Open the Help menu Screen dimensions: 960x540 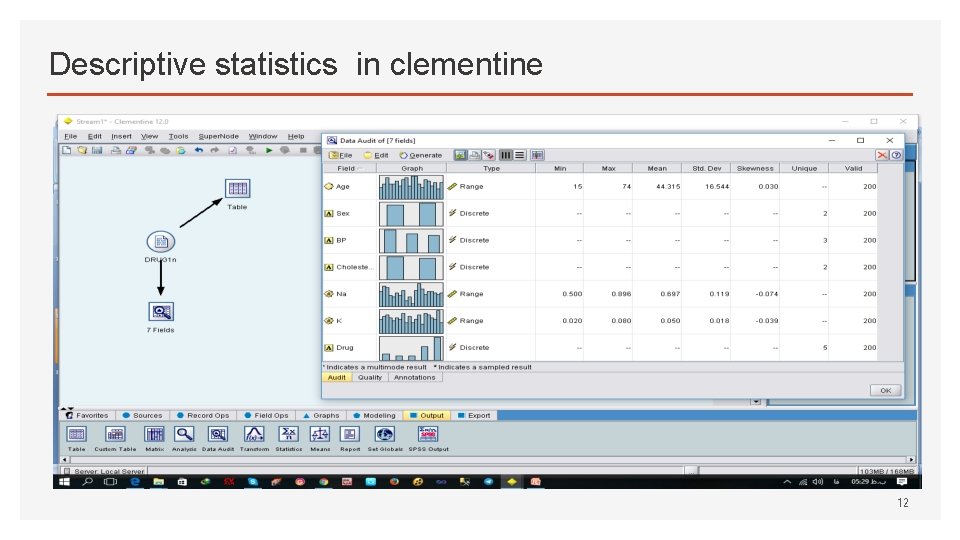point(296,136)
